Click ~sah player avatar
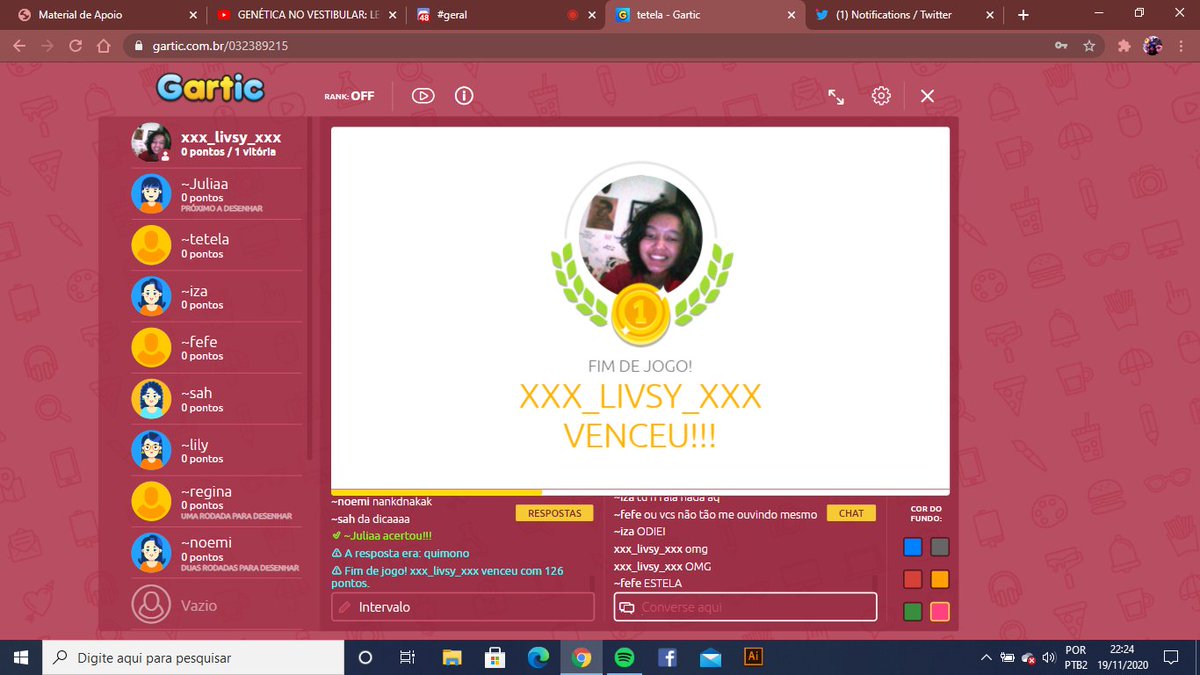Image resolution: width=1200 pixels, height=675 pixels. [x=152, y=399]
